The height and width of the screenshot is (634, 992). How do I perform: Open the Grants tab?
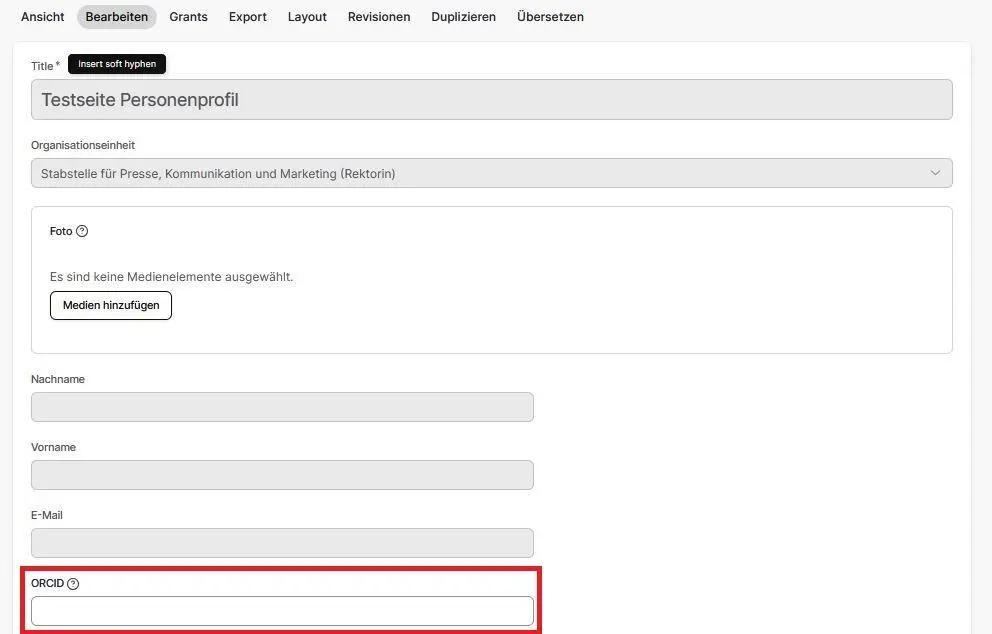[x=188, y=17]
